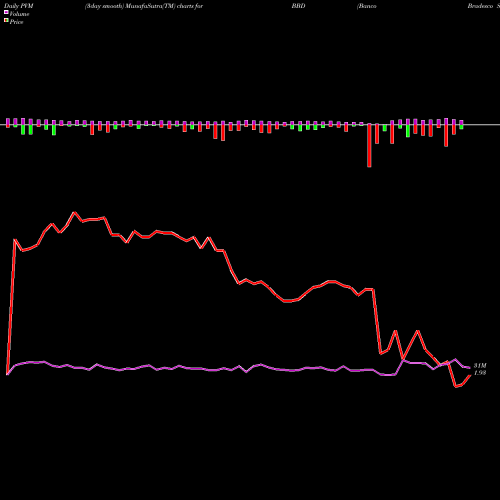The width and height of the screenshot is (500, 500).
Task: Click the tallest red downward volume bar
Action: point(369,145)
